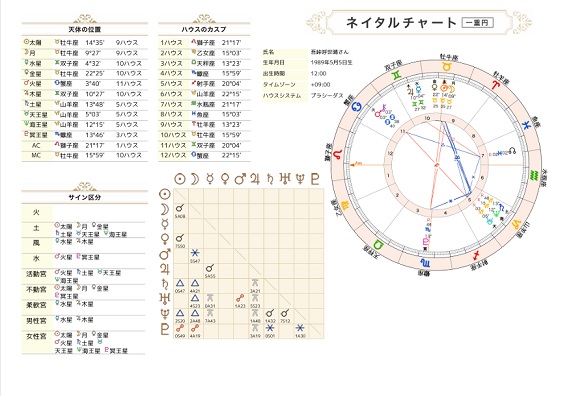Image resolution: width=571 pixels, height=396 pixels.
Task: Click the ハウスのカスプ table header
Action: 204,29
